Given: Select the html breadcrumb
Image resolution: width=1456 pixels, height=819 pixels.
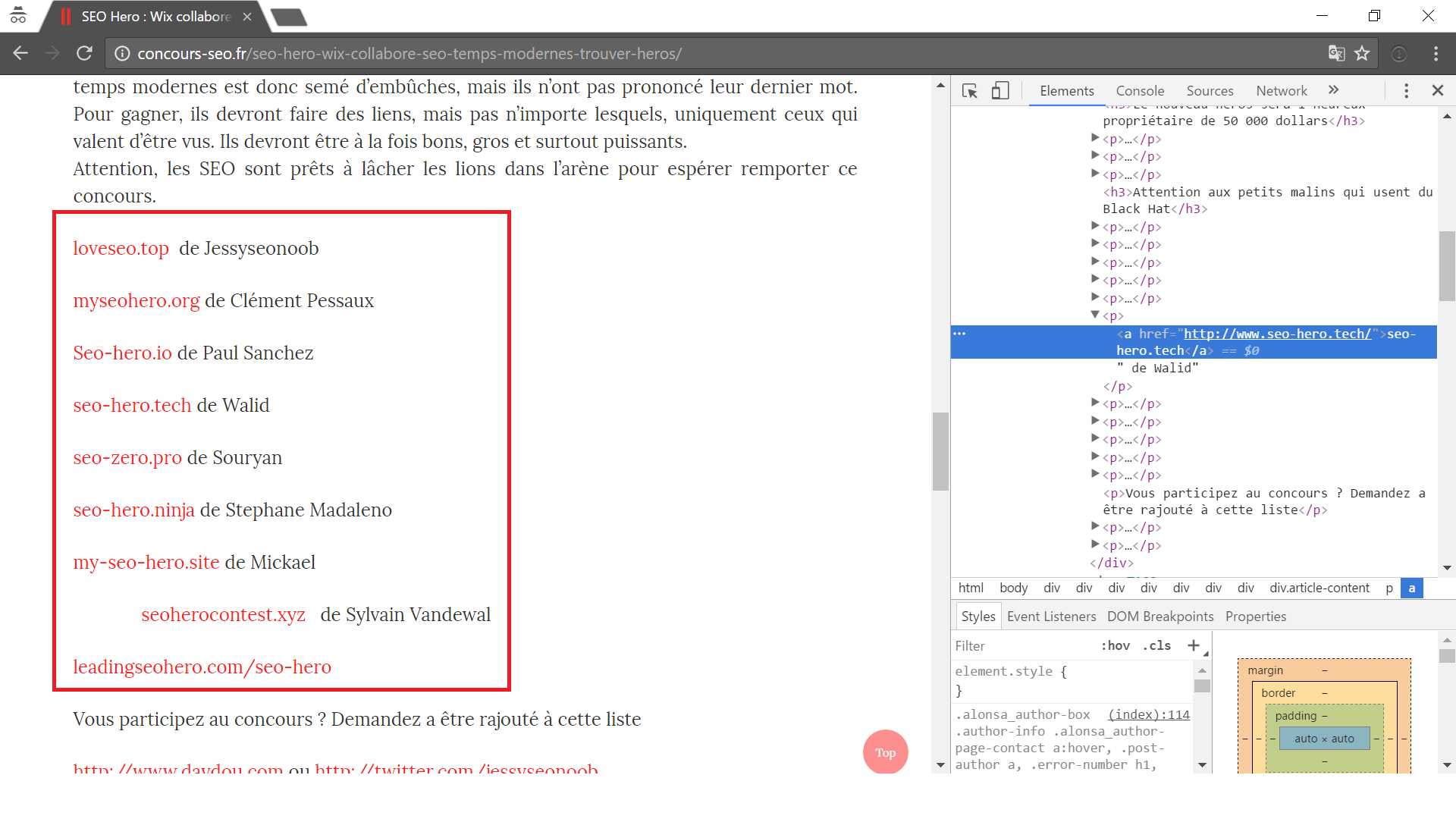Looking at the screenshot, I should (x=971, y=588).
